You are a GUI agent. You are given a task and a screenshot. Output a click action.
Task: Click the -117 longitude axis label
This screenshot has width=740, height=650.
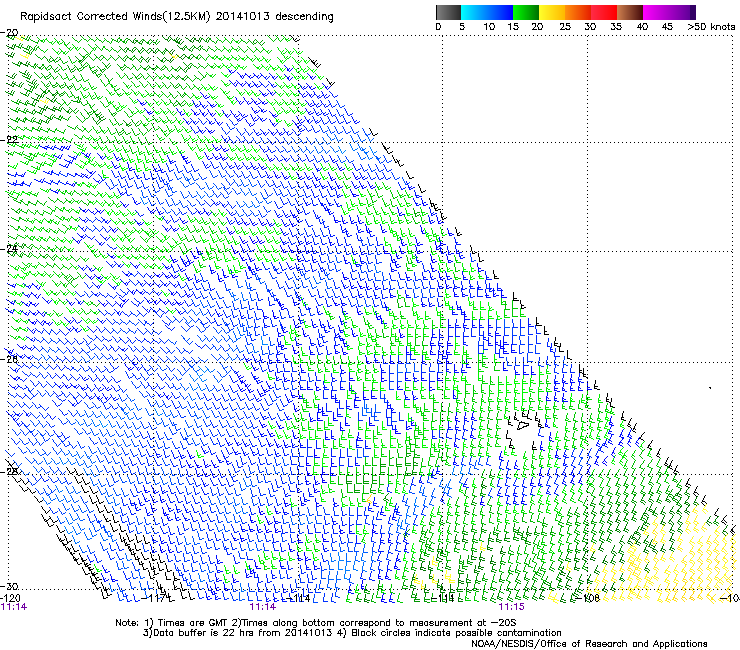[x=155, y=598]
